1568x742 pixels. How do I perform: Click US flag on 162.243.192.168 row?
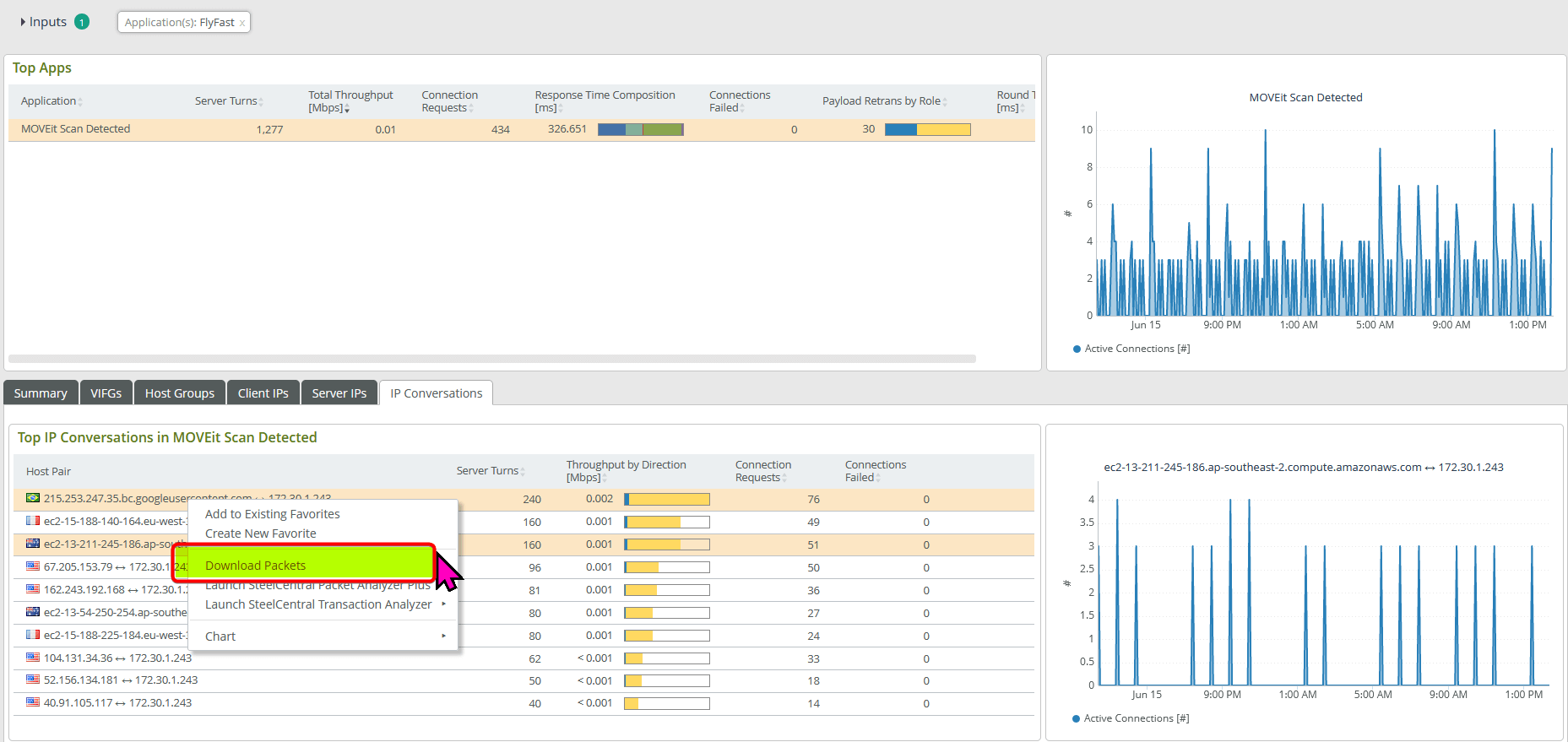click(x=33, y=589)
